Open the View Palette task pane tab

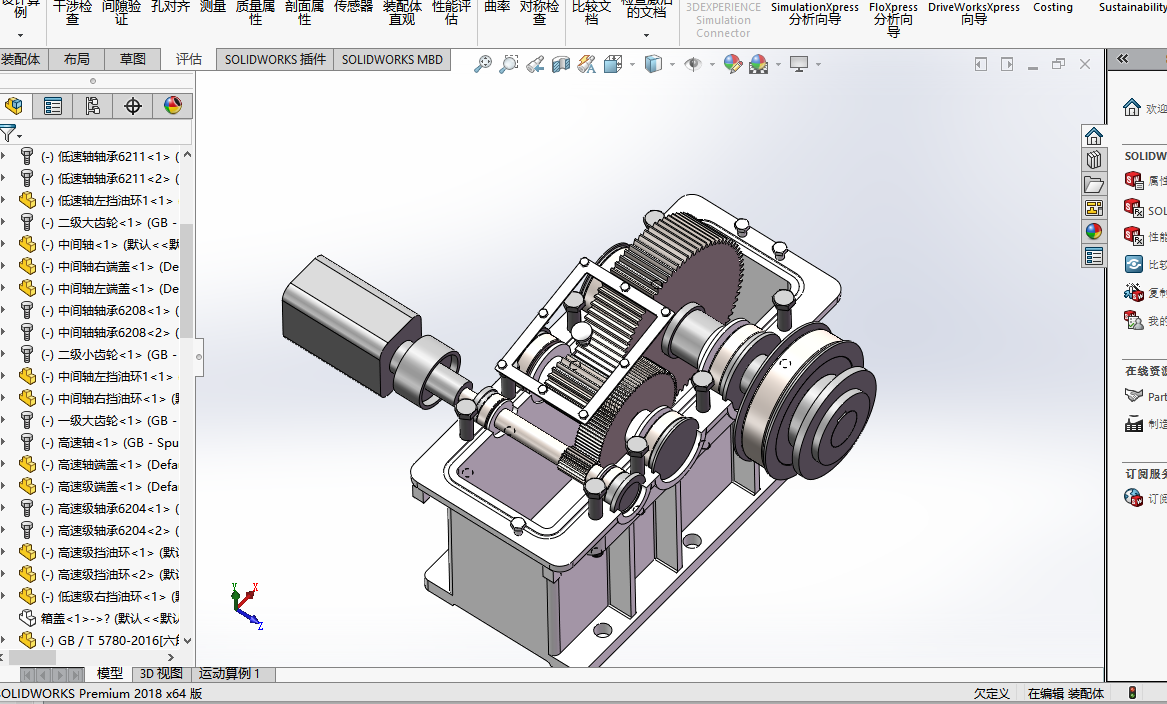[1093, 208]
